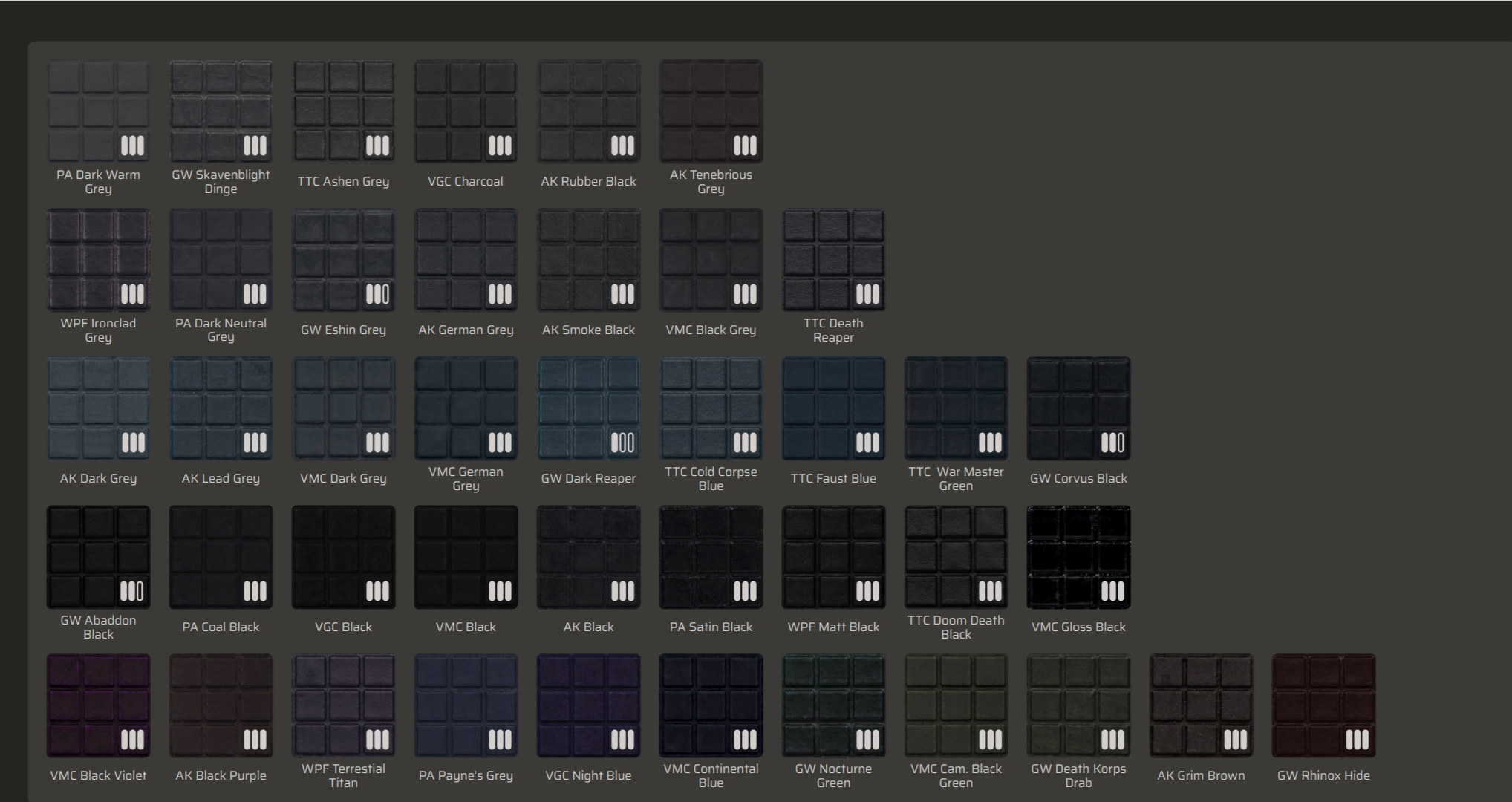Select the TTC Death Reaper swatch

click(833, 260)
